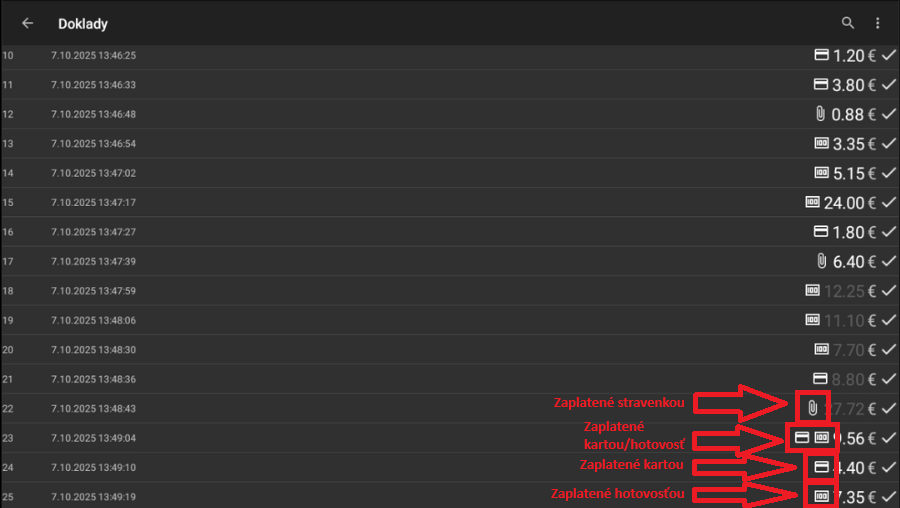
Task: Click the card icon on receipt 16
Action: tap(821, 232)
